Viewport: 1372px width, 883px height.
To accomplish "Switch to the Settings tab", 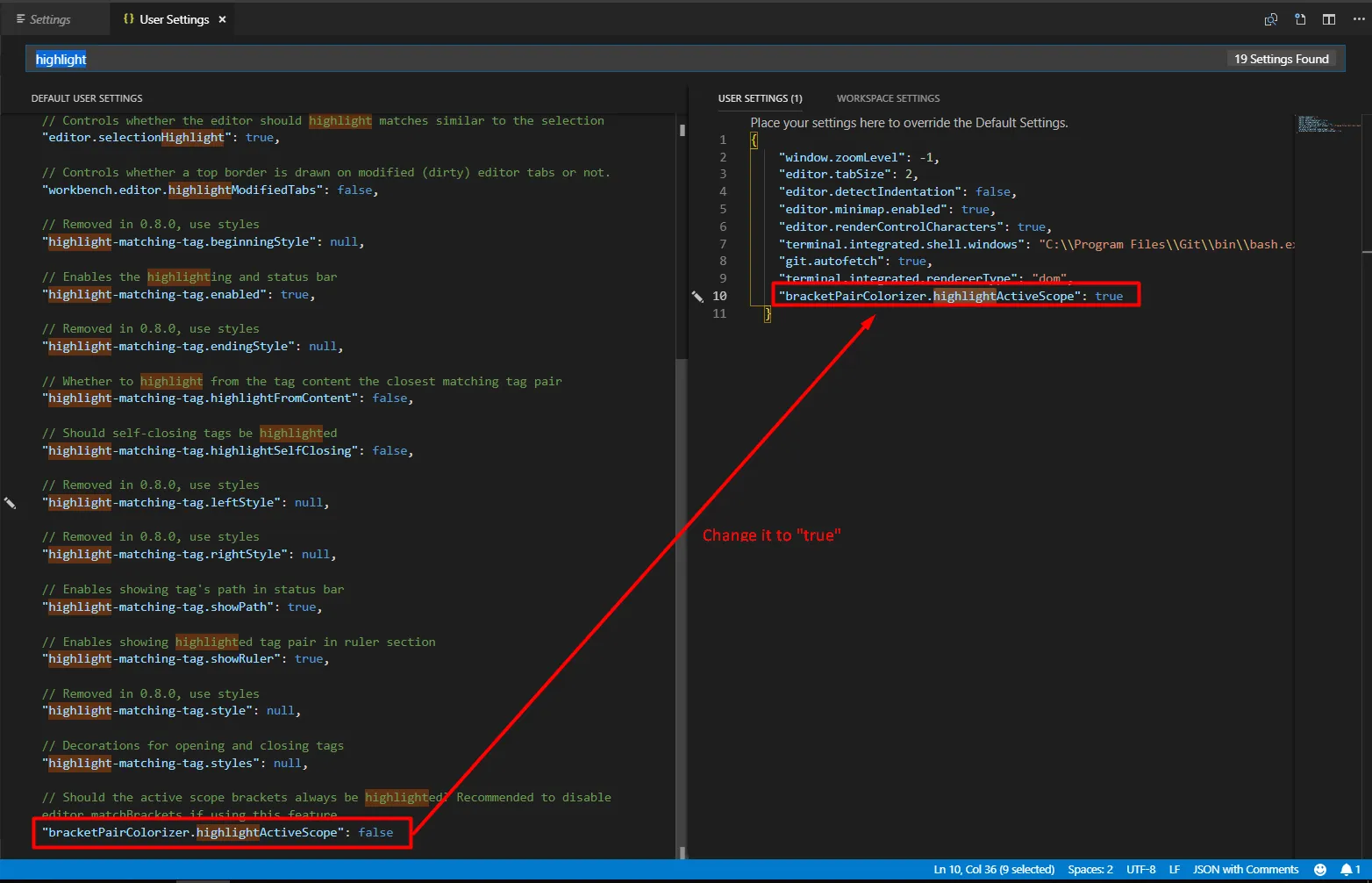I will tap(50, 19).
